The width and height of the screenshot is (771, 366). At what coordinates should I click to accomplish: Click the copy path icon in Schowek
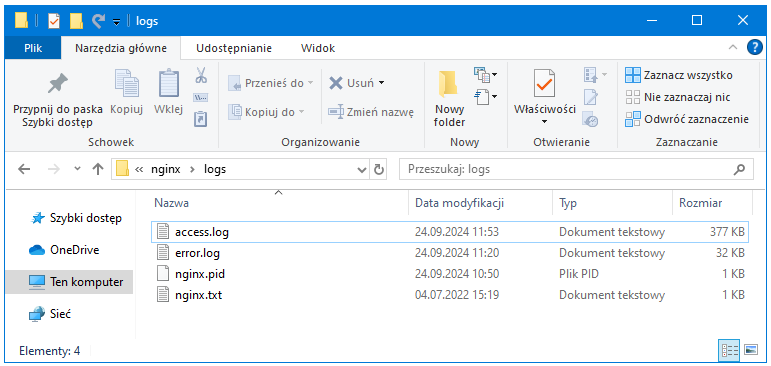coord(201,97)
